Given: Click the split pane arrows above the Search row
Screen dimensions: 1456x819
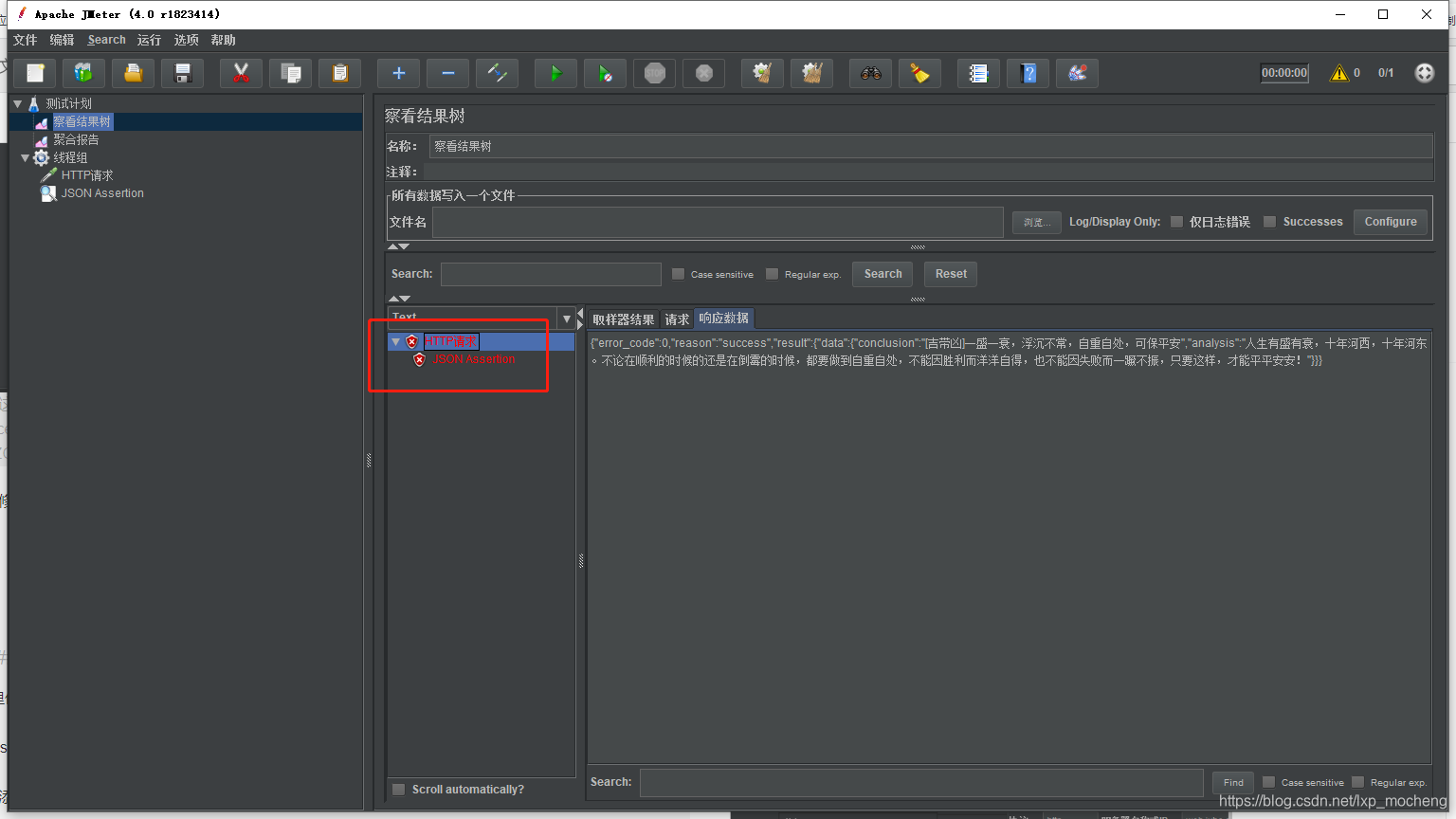Looking at the screenshot, I should pos(399,246).
